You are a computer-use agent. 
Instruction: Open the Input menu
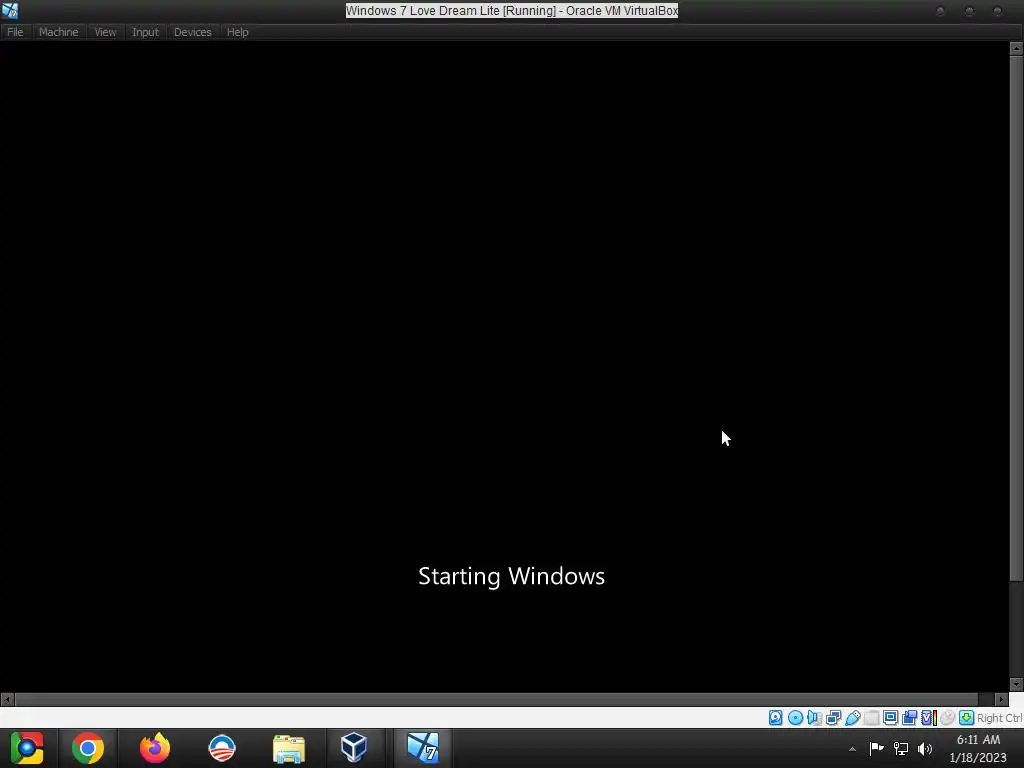pos(145,32)
